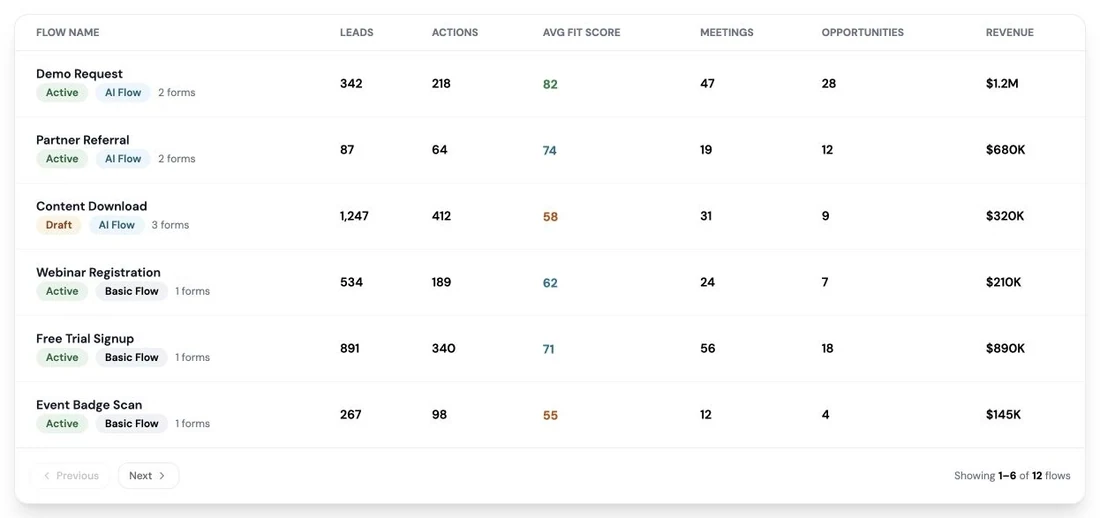Sort by the Meetings column header
This screenshot has width=1100, height=518.
[727, 32]
